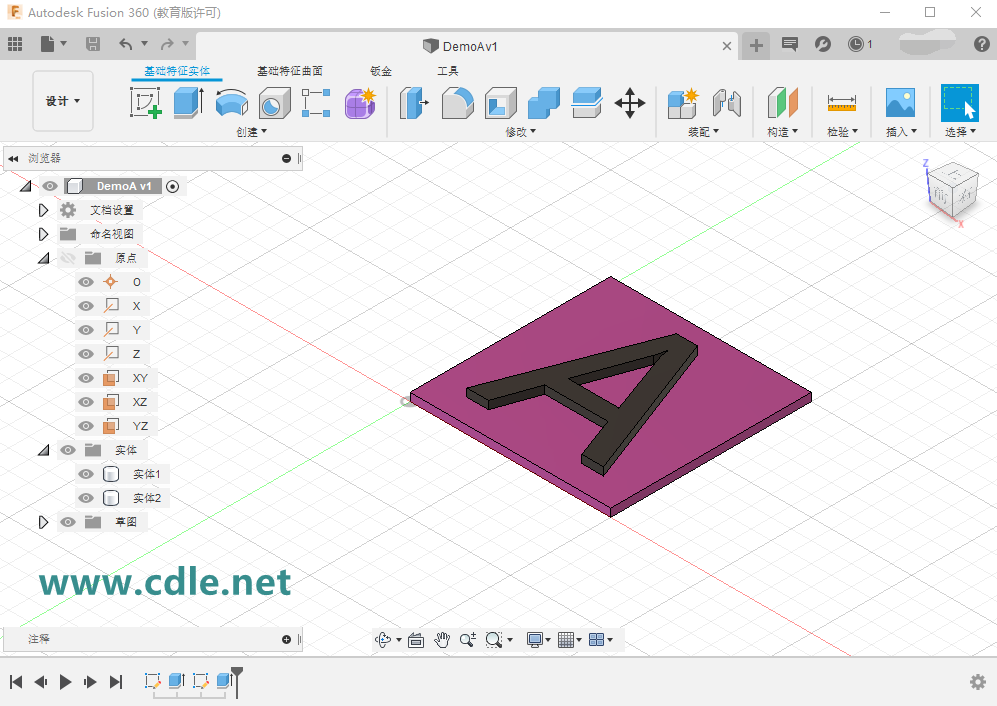Select the Create Form tool
The image size is (997, 706).
click(x=361, y=103)
